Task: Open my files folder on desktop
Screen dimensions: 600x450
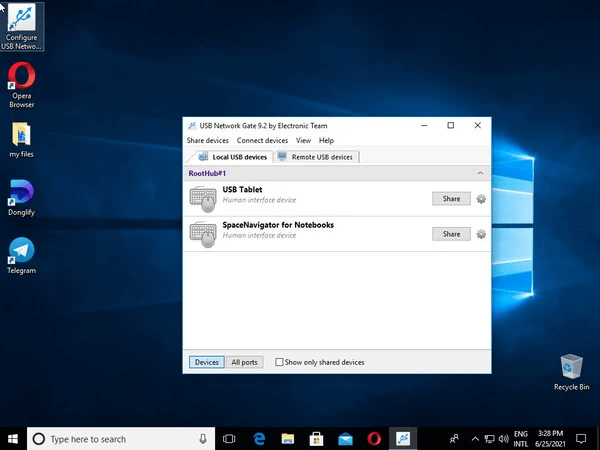Action: point(22,135)
